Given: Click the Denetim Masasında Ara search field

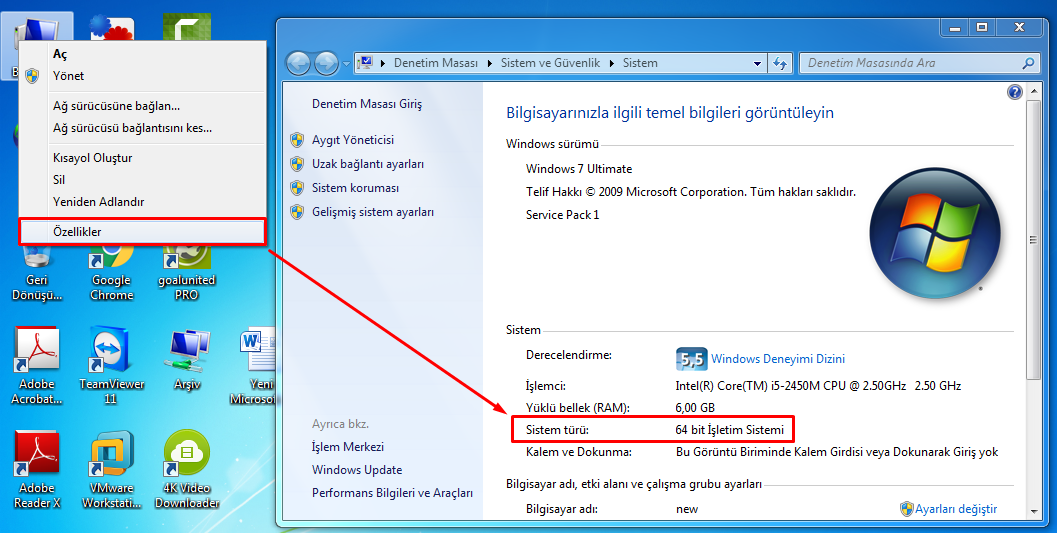Looking at the screenshot, I should [910, 63].
